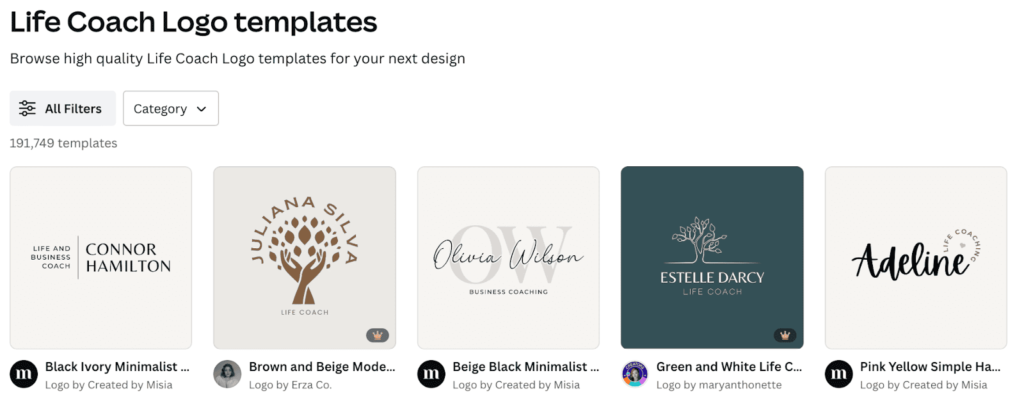
Task: Open the Estelle Darcy life coach template
Action: point(712,257)
